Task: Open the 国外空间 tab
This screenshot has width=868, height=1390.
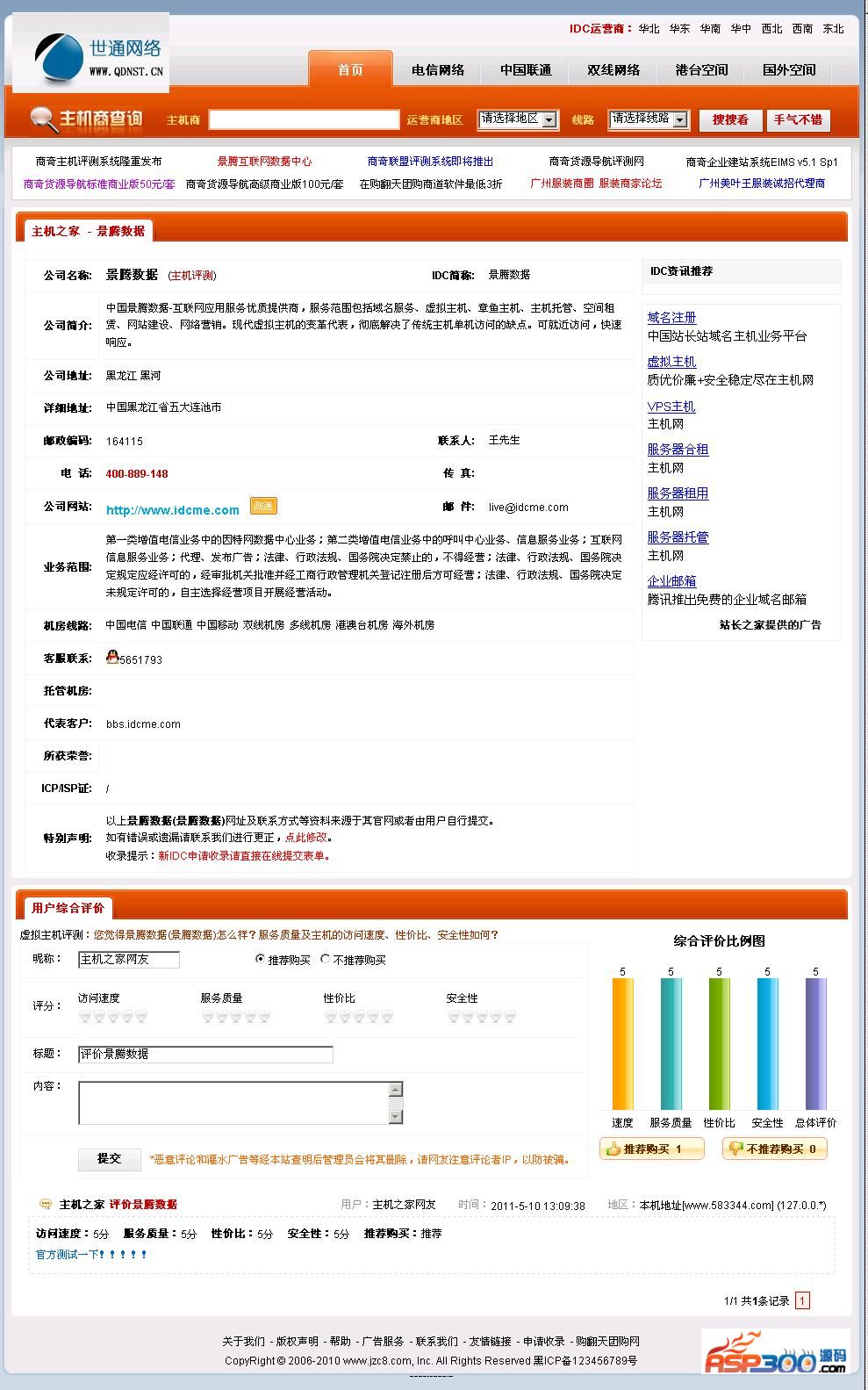Action: 789,69
